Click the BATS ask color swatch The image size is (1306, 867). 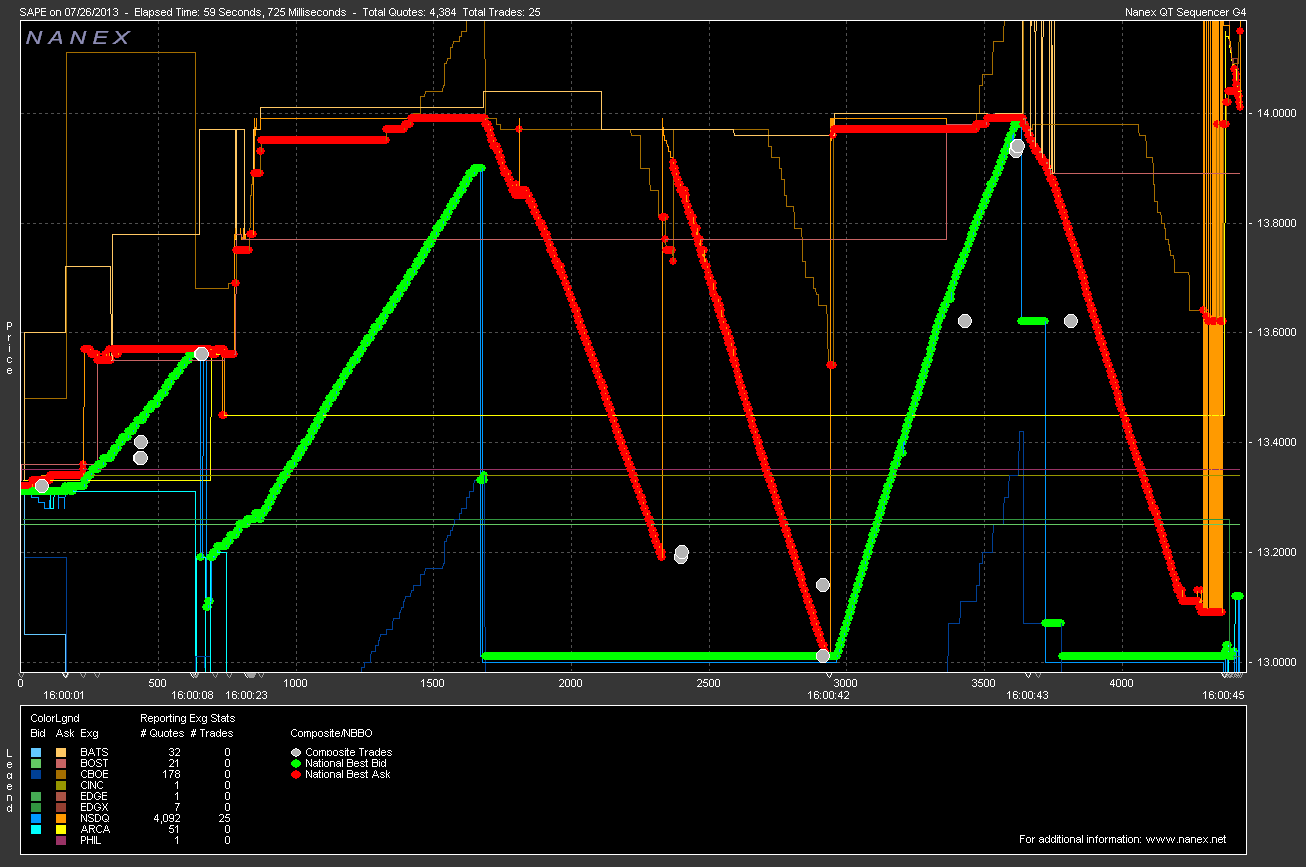point(61,752)
